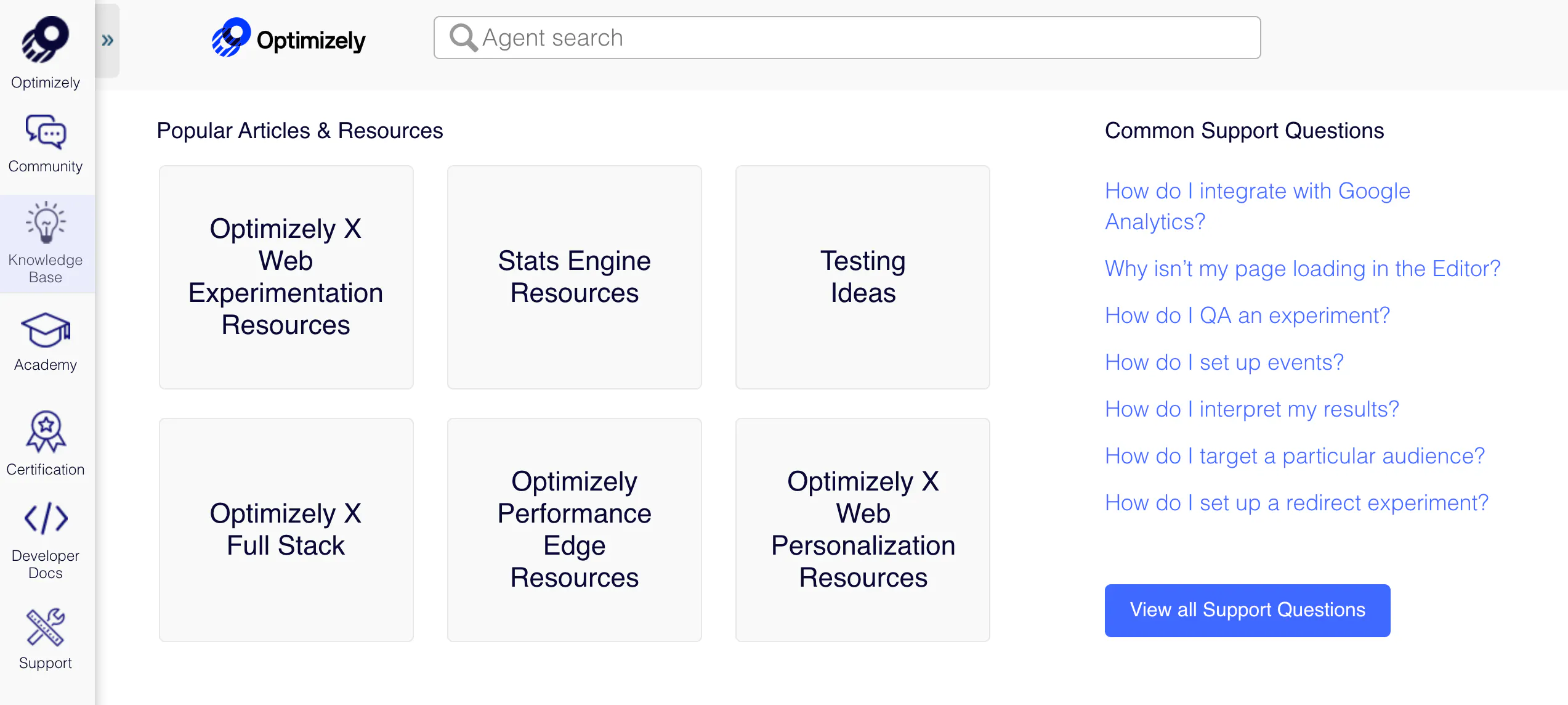Open the Stats Engine Resources card
The image size is (1568, 705).
(574, 277)
